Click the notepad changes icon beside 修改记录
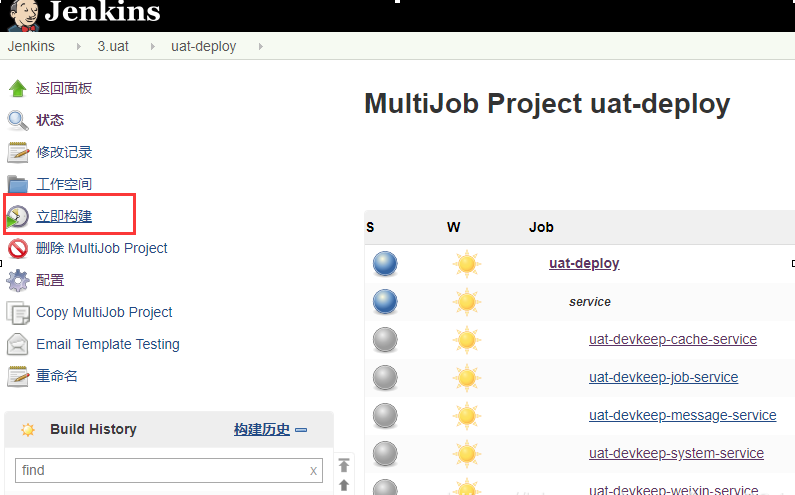The height and width of the screenshot is (495, 795). click(x=18, y=152)
